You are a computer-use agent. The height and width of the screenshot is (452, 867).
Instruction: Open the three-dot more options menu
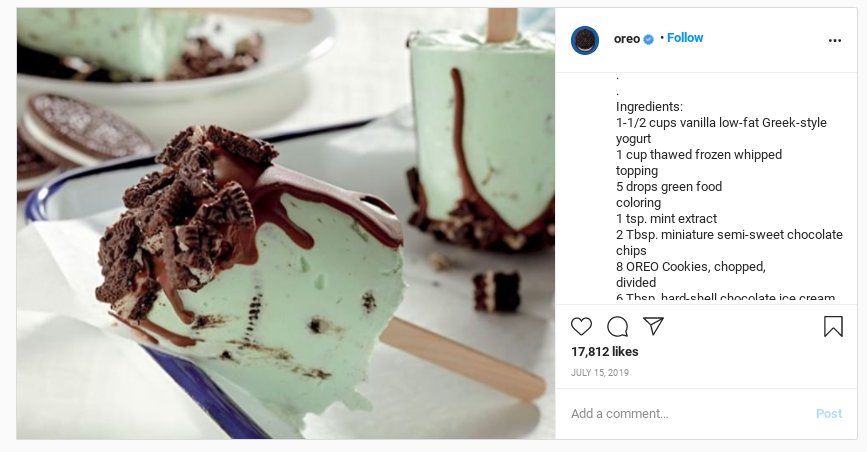(x=835, y=40)
